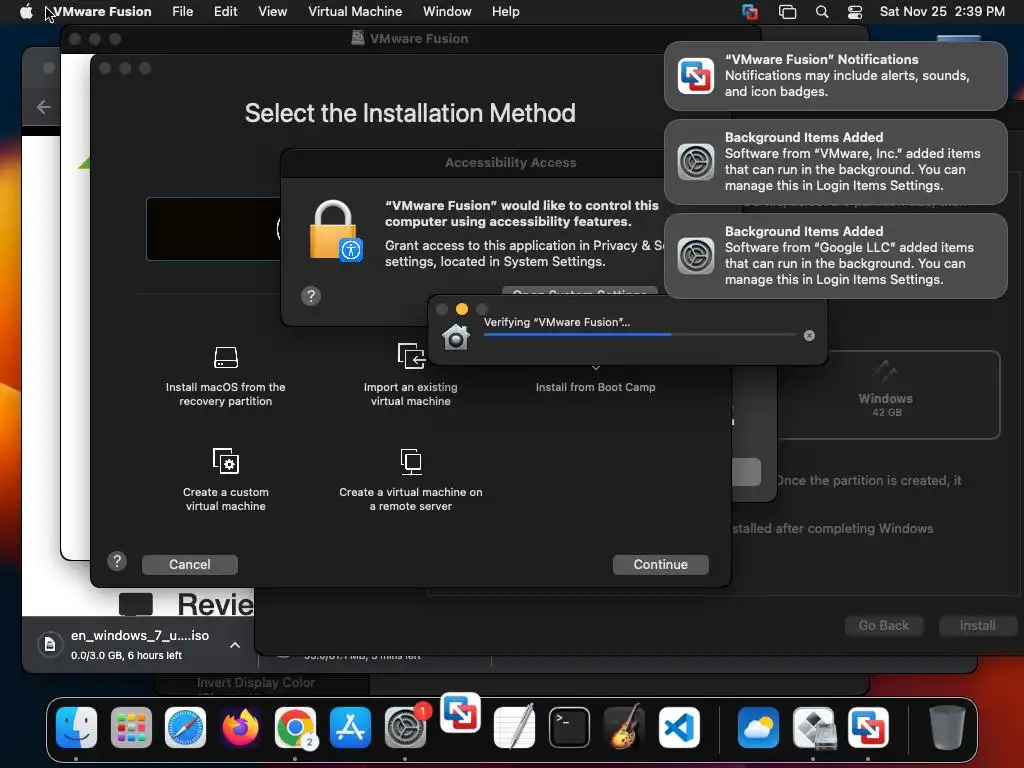The height and width of the screenshot is (768, 1024).
Task: Open Trash from the Dock
Action: 947,727
